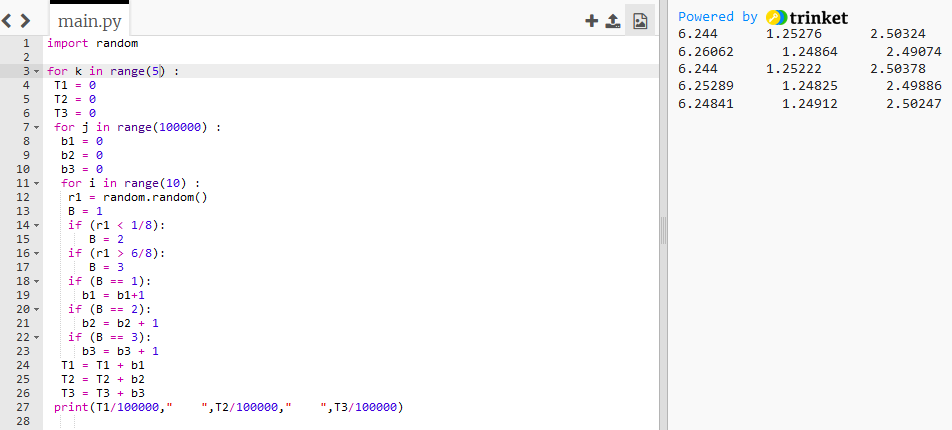The image size is (952, 430).
Task: Click line number 27 in gutter
Action: (24, 408)
